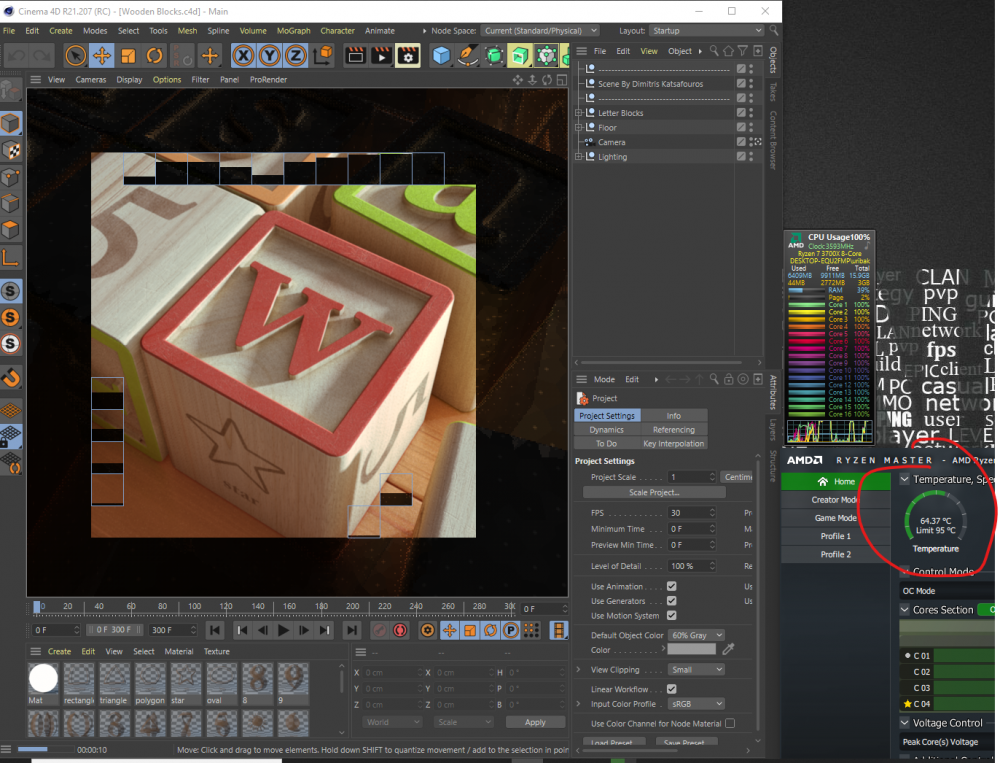Enable Use Color Channel for Node Material
The width and height of the screenshot is (1000, 763).
(730, 723)
